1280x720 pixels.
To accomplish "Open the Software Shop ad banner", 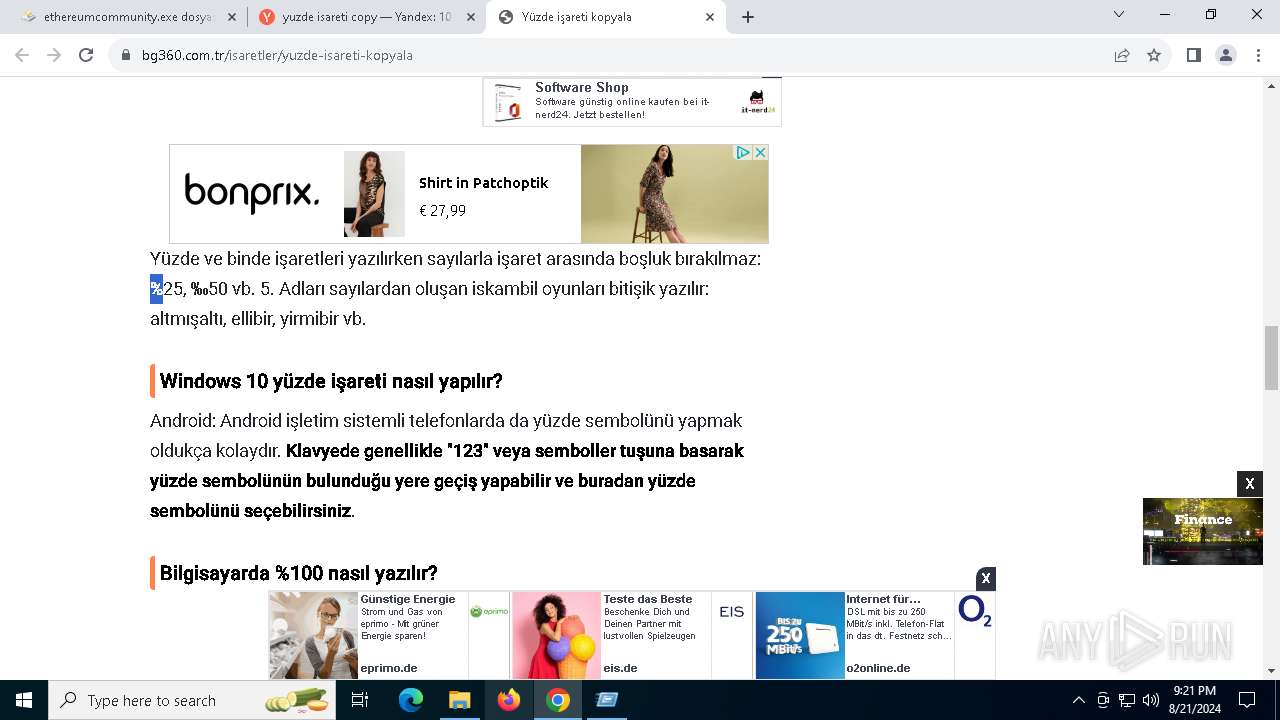I will pos(632,101).
